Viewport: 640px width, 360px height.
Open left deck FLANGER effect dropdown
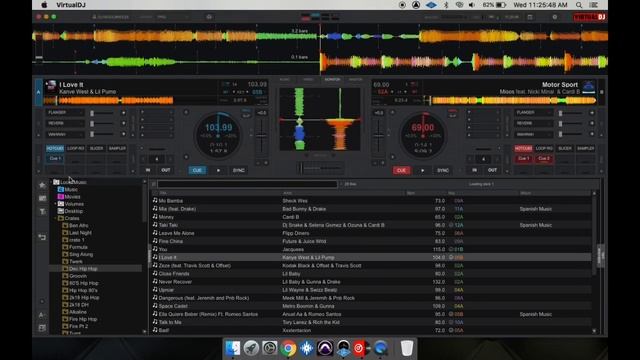click(65, 113)
